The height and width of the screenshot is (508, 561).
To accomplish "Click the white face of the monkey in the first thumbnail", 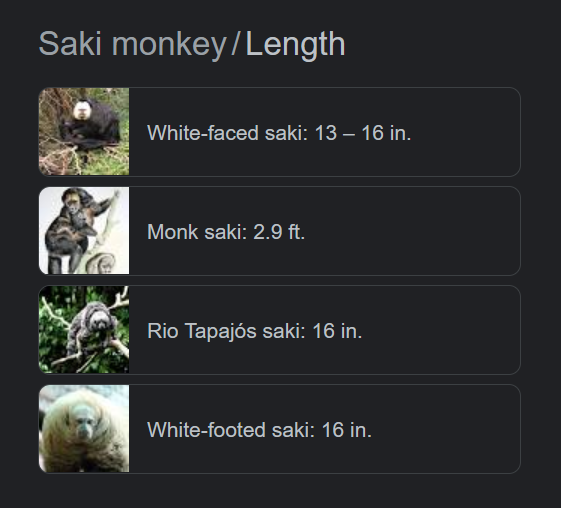I will [81, 110].
